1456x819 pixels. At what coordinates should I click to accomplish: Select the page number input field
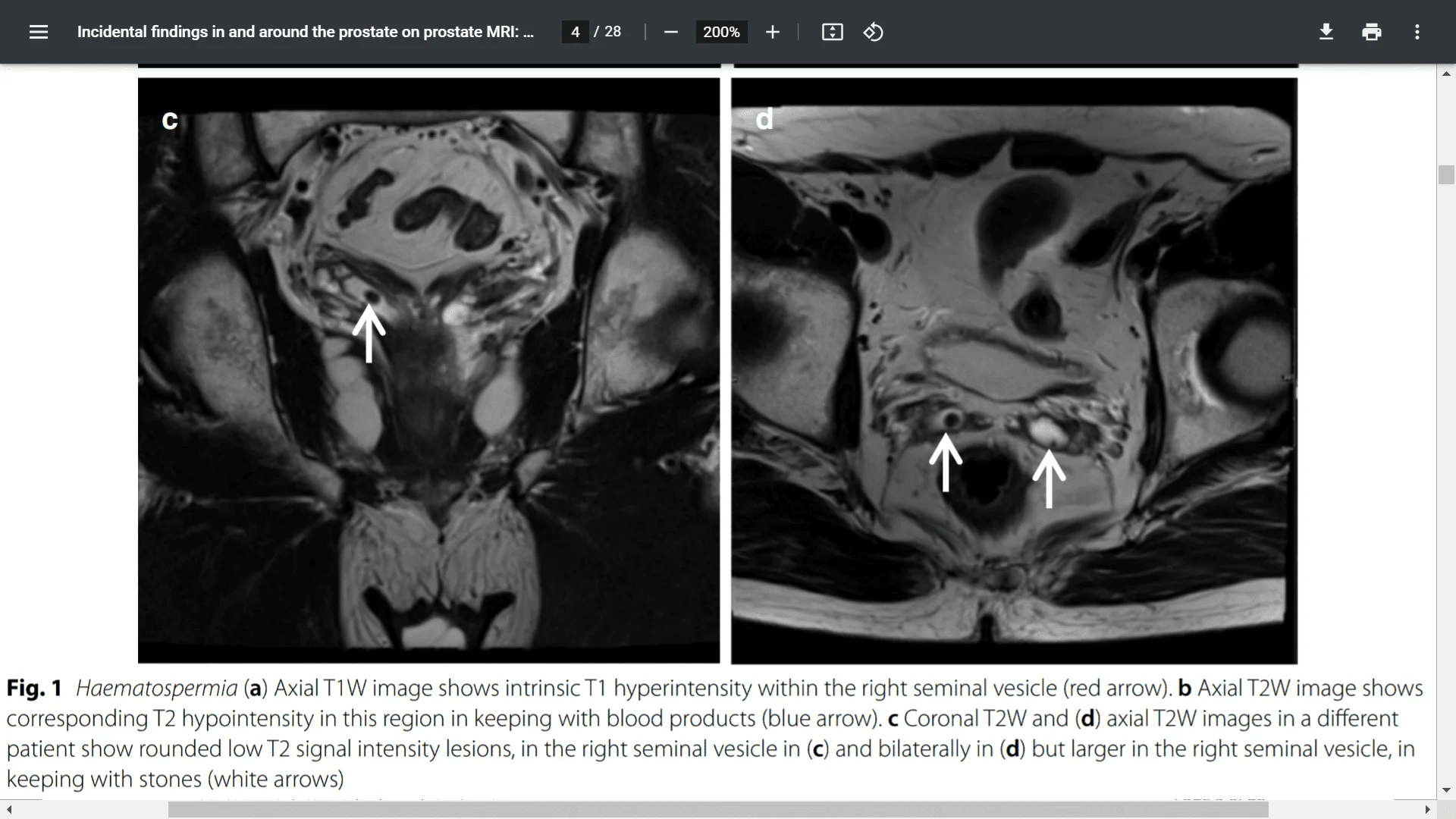point(574,32)
